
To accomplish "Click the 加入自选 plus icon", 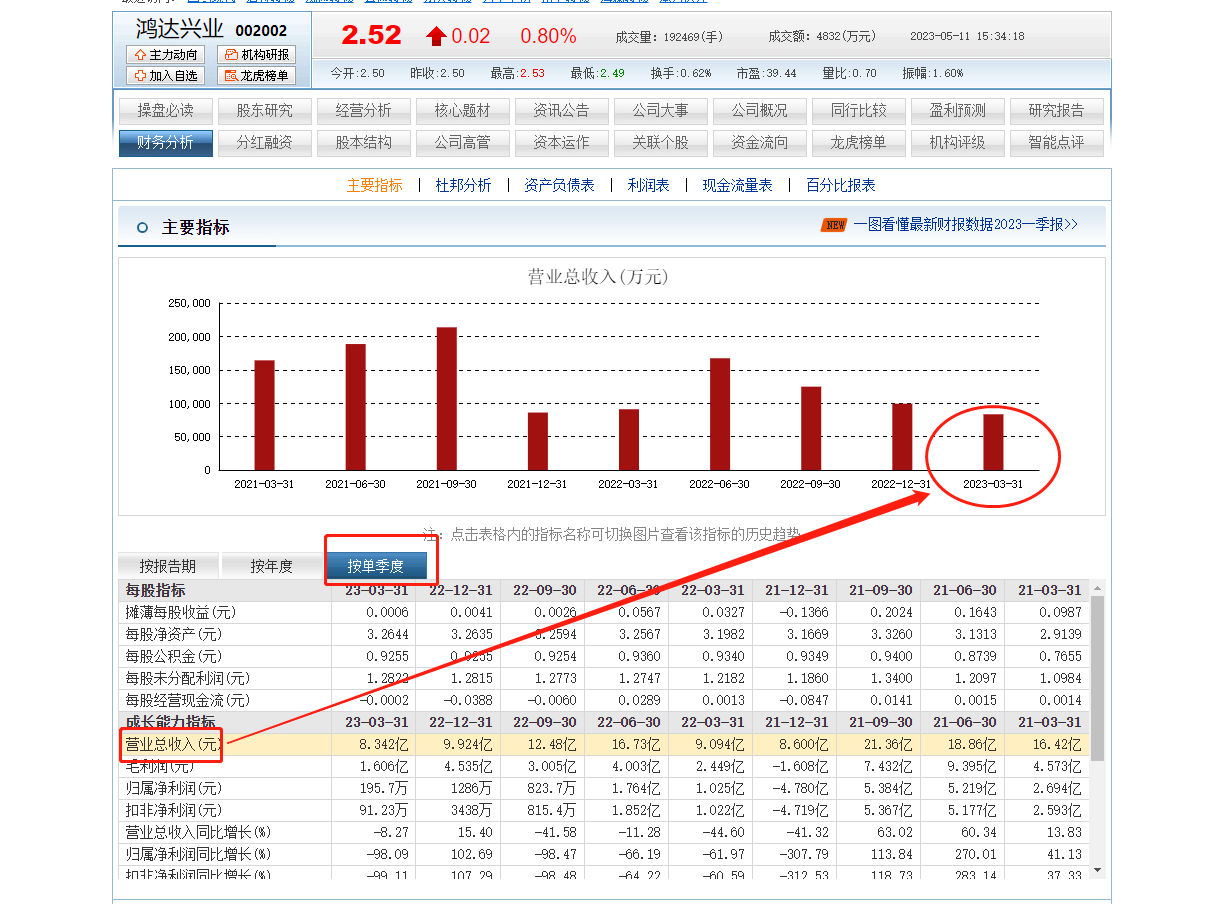I will (140, 76).
